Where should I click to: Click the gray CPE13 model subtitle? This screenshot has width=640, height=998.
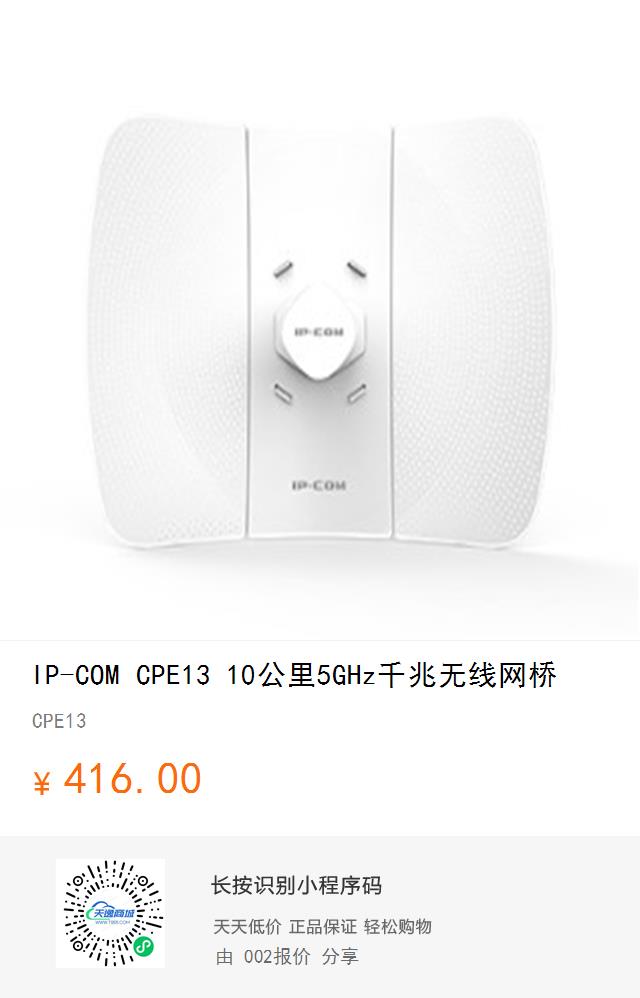tap(59, 721)
